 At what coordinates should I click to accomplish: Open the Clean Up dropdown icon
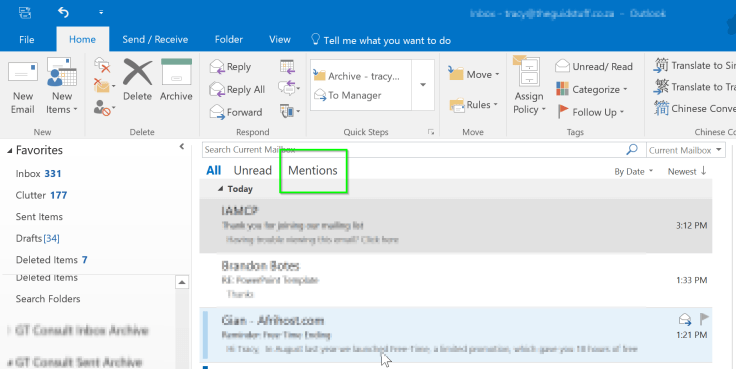(x=104, y=86)
